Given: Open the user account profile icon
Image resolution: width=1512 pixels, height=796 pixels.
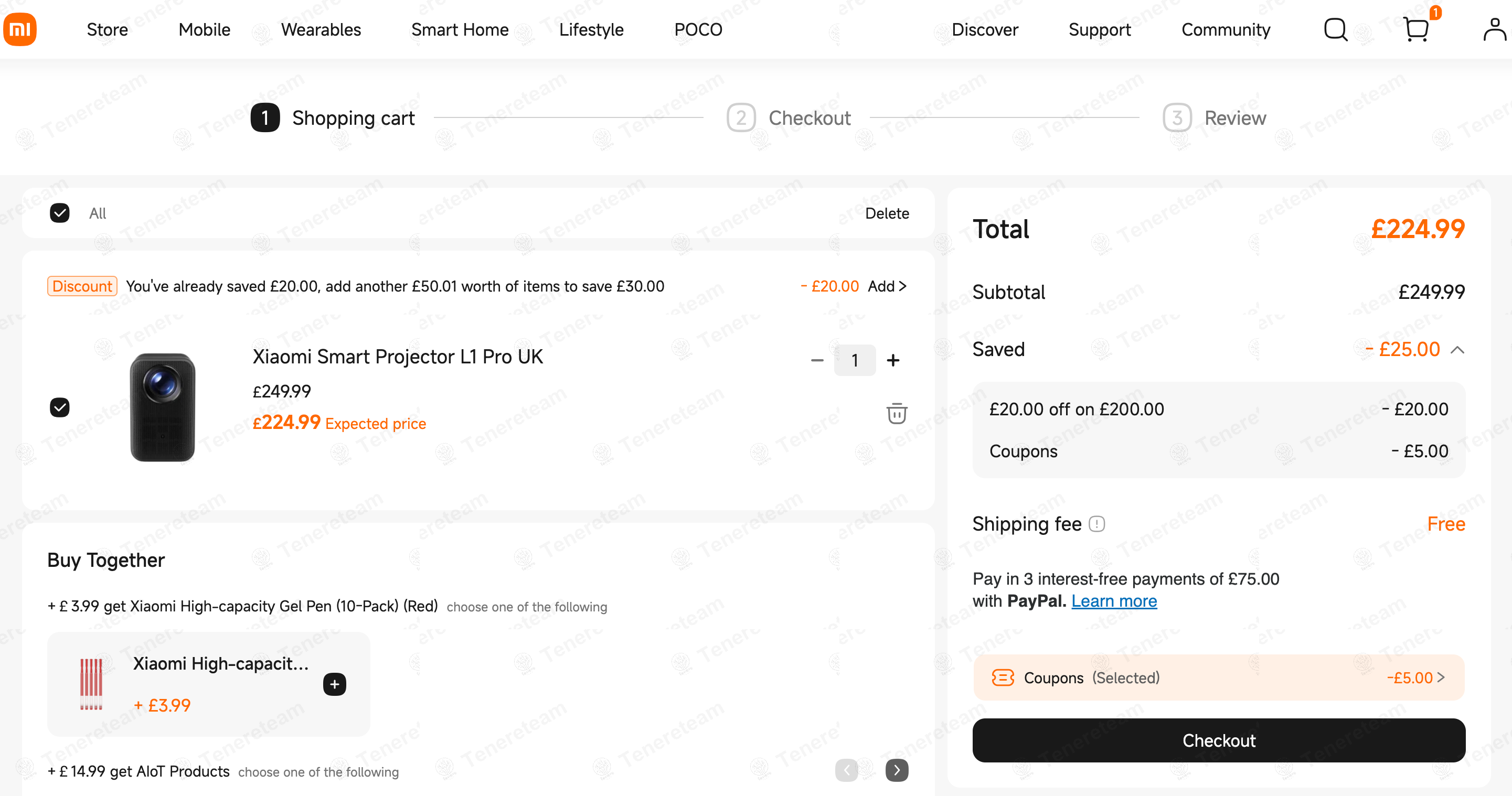Looking at the screenshot, I should [1494, 29].
